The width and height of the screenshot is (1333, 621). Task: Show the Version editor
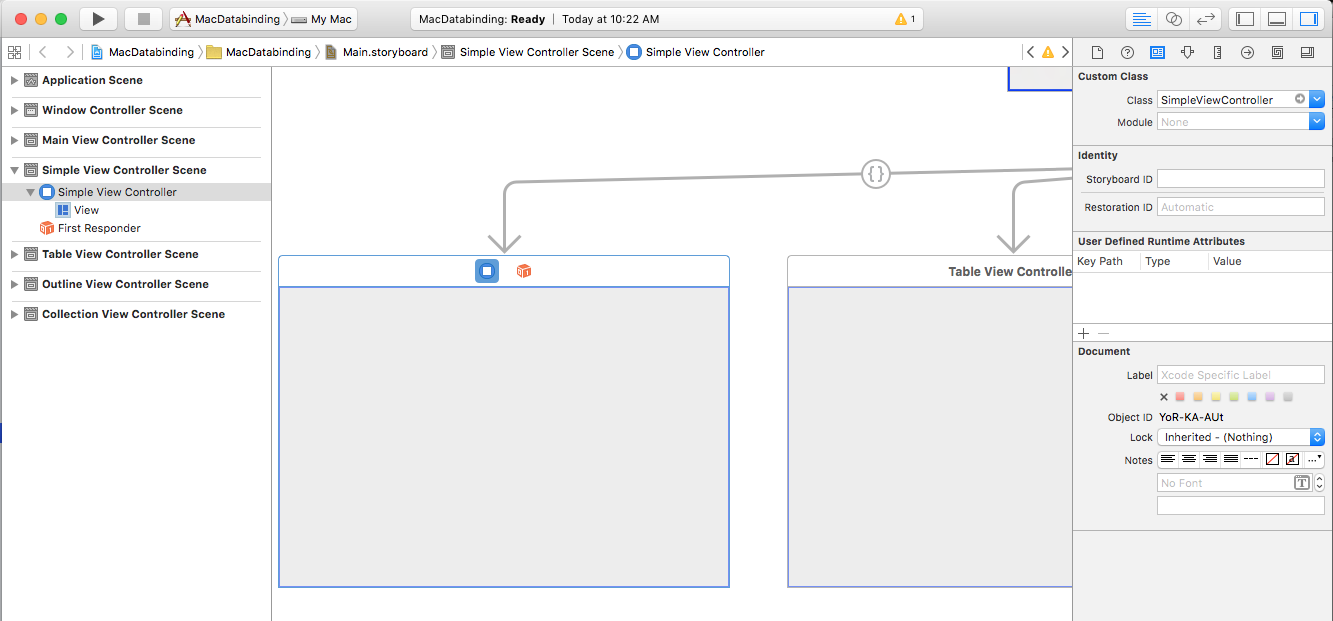click(1206, 19)
